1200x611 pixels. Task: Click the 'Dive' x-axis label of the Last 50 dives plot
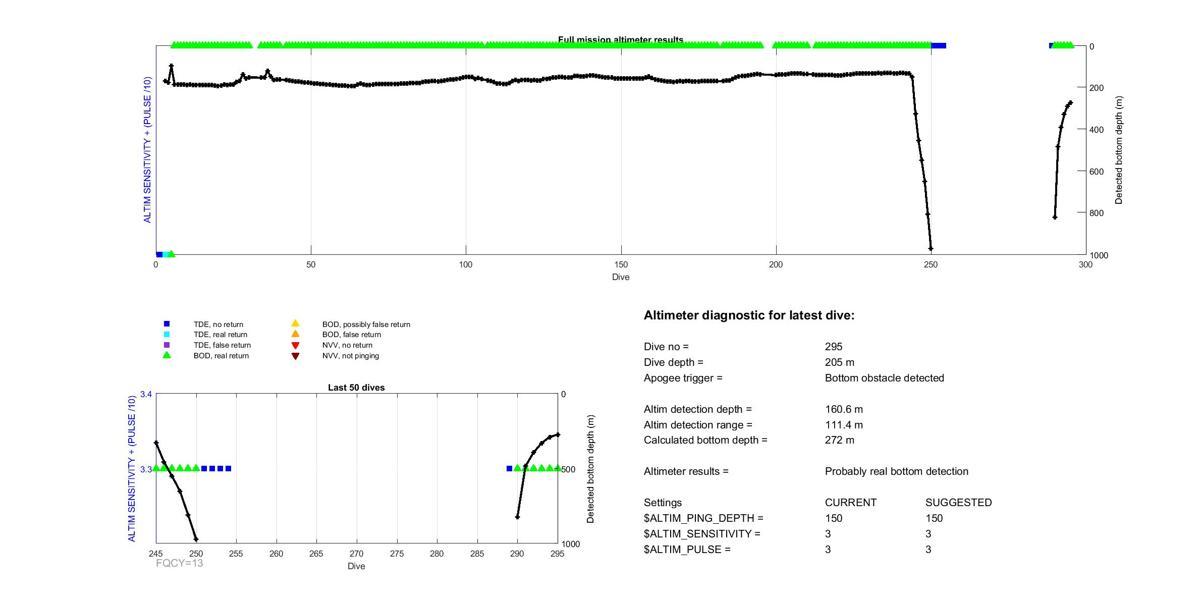tap(356, 566)
